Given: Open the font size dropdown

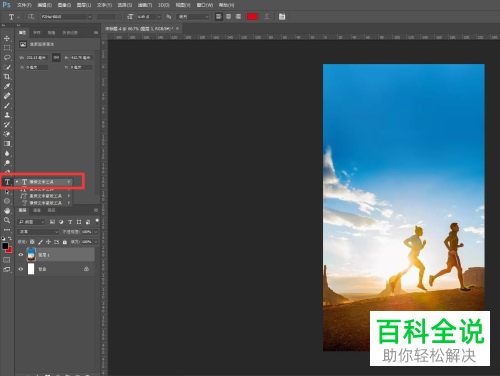Looking at the screenshot, I should tap(149, 16).
